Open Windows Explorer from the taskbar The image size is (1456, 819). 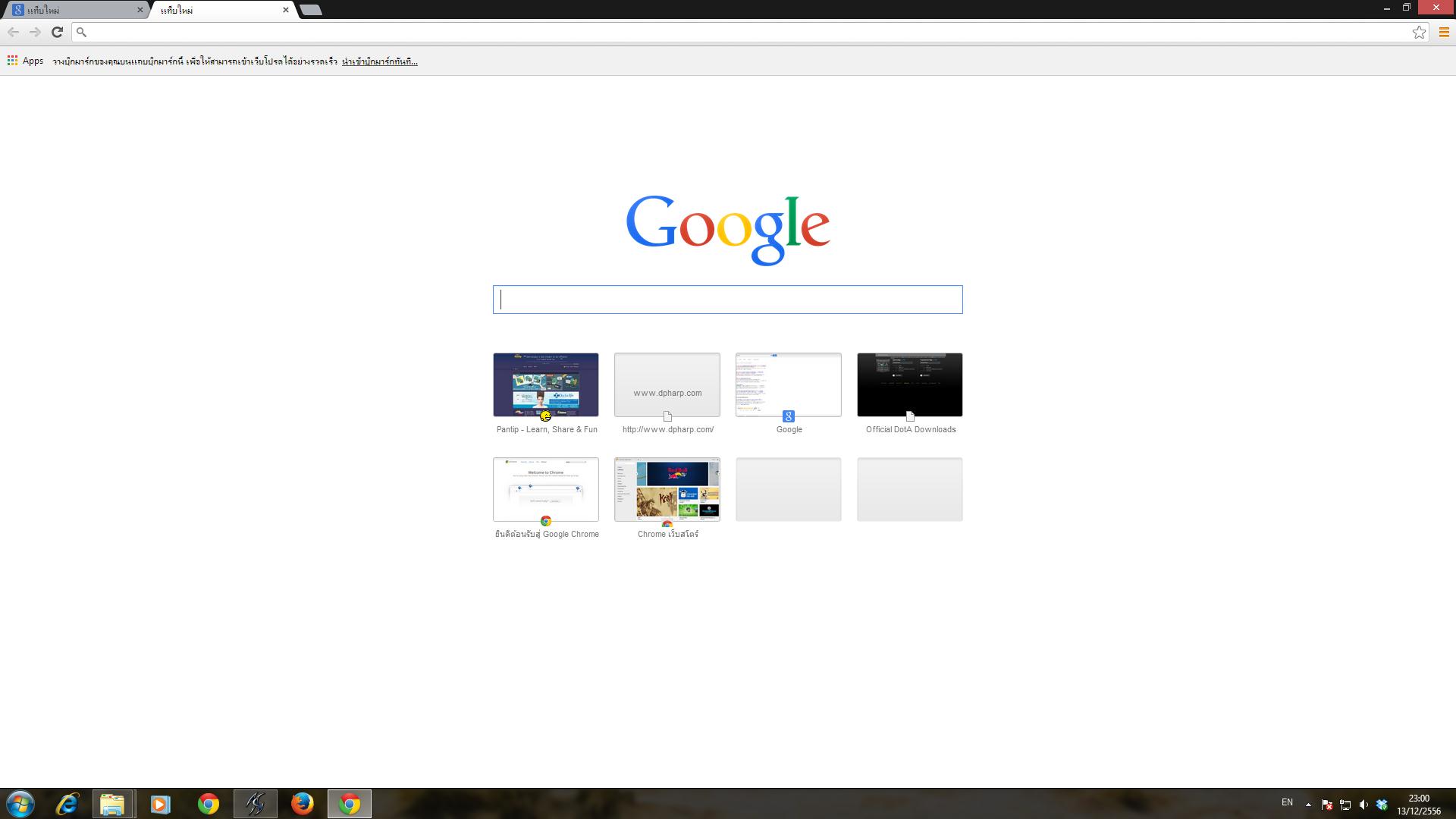click(x=113, y=804)
